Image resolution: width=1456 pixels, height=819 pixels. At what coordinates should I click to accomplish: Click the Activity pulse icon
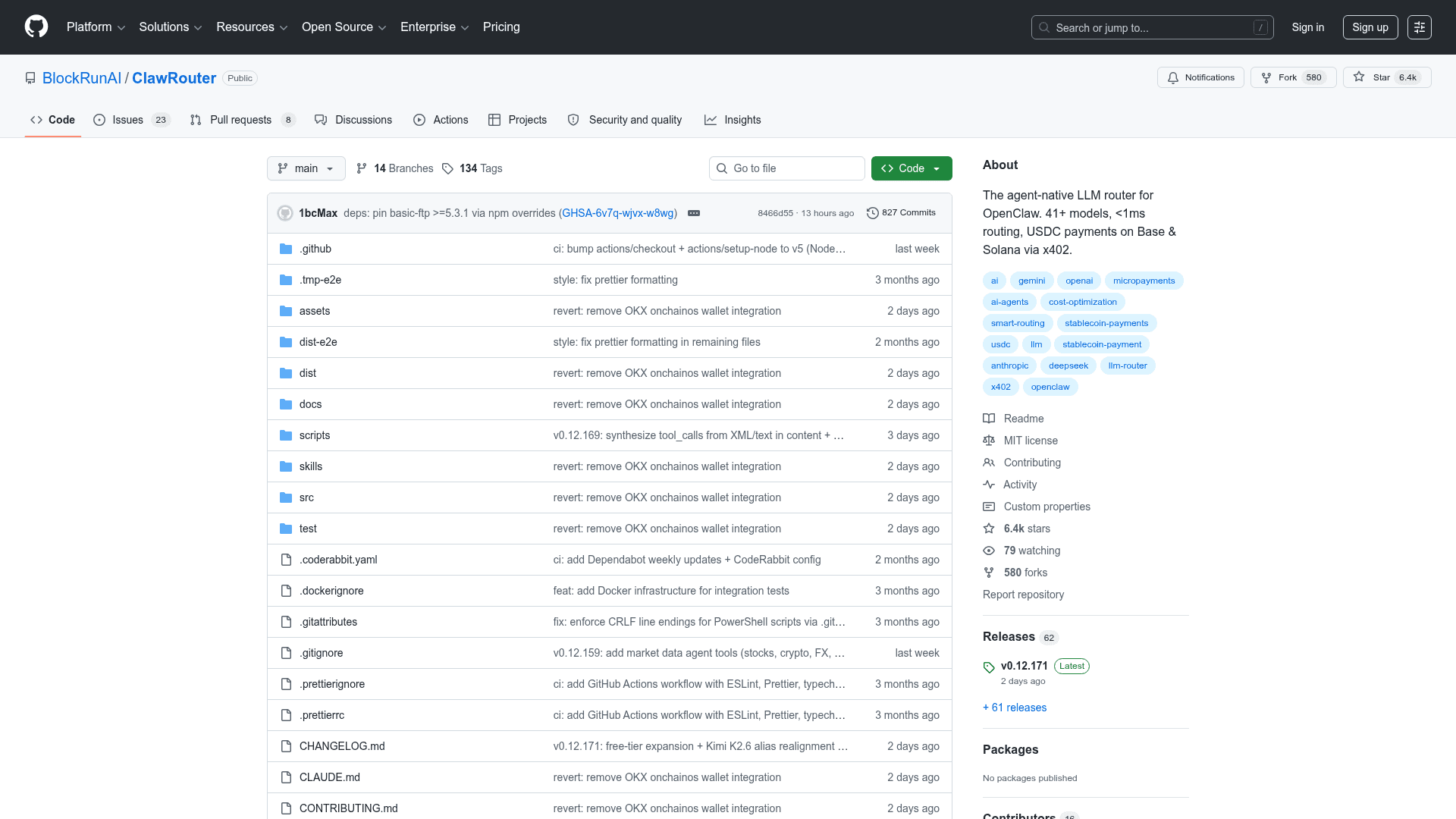[989, 485]
